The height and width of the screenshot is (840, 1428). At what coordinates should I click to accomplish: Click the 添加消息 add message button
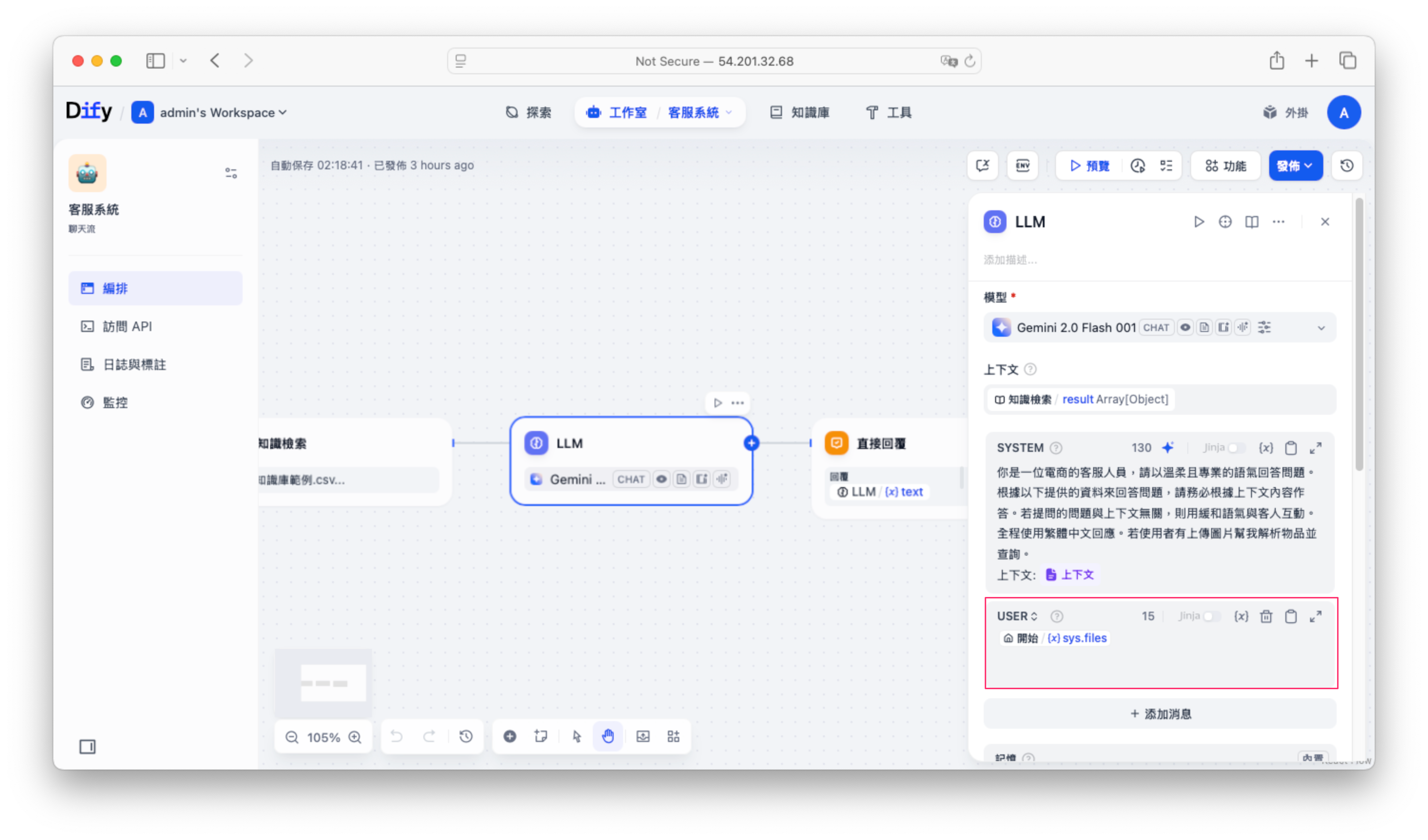(x=1160, y=713)
